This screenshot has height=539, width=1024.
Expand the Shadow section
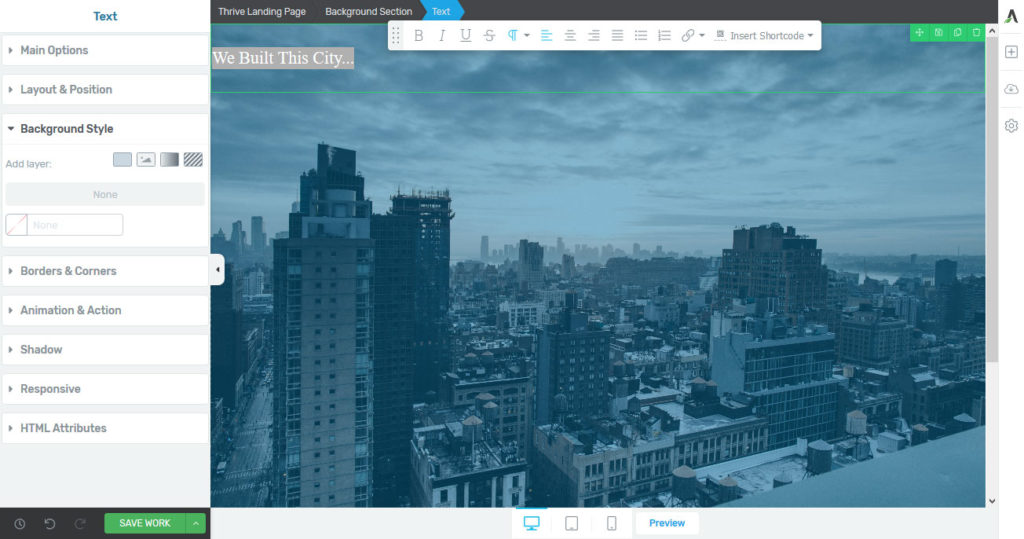coord(105,350)
